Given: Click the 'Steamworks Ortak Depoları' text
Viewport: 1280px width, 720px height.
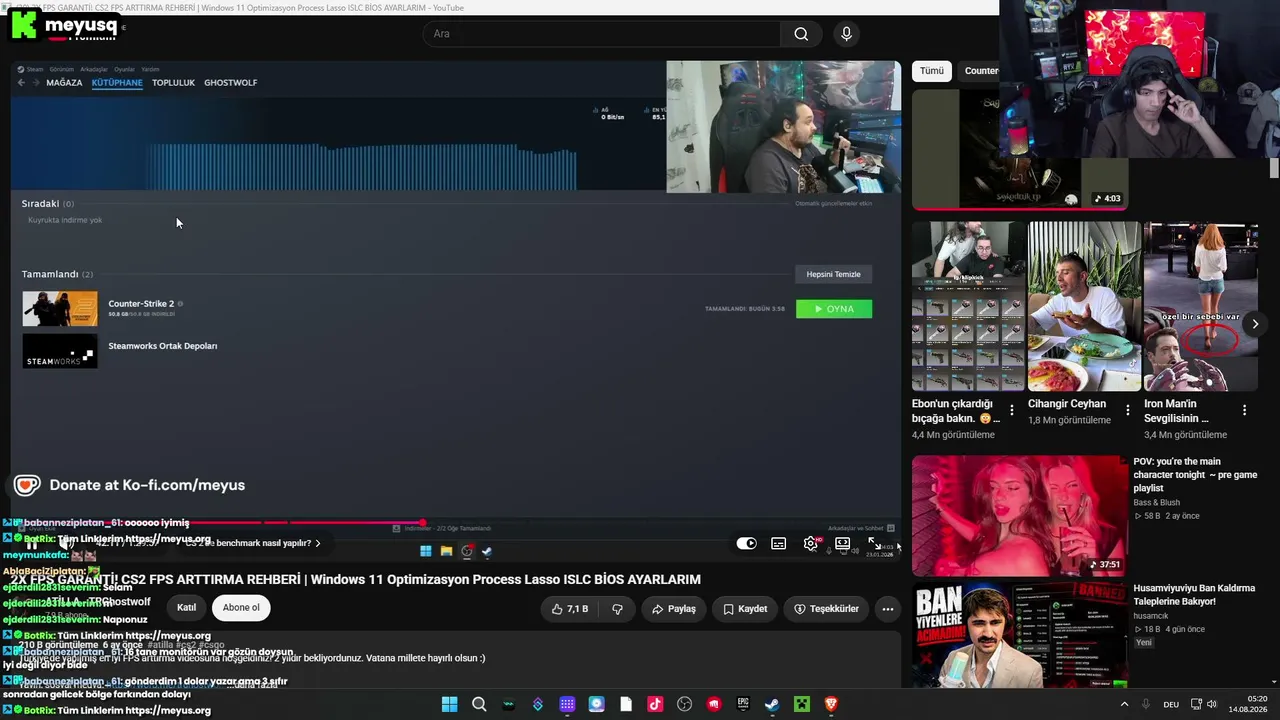Looking at the screenshot, I should pos(163,346).
